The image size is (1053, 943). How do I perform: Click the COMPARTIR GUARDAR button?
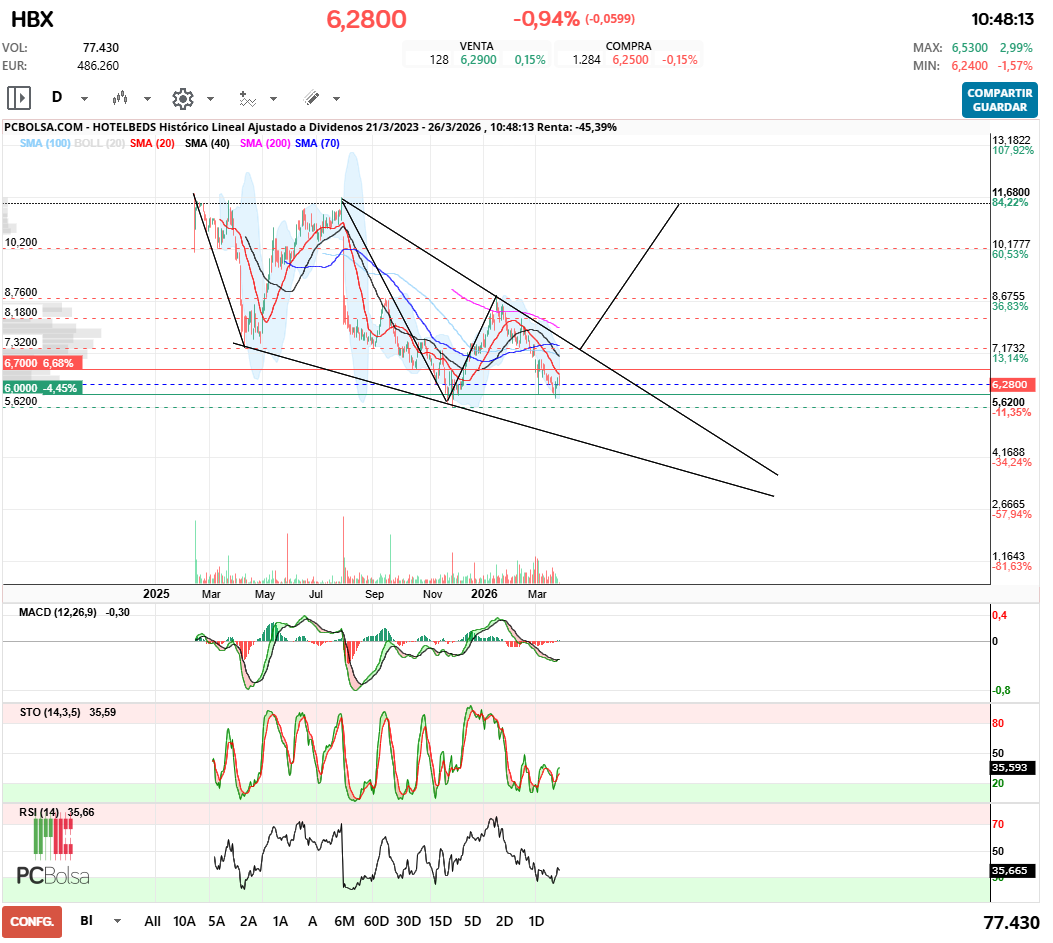click(999, 99)
